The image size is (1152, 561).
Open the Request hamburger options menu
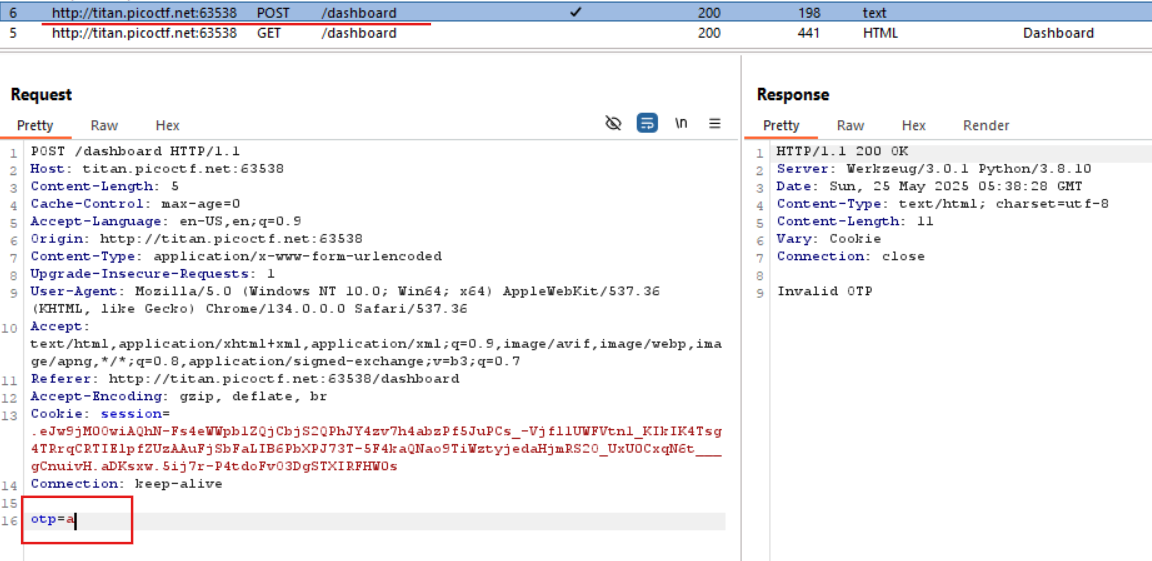[715, 123]
